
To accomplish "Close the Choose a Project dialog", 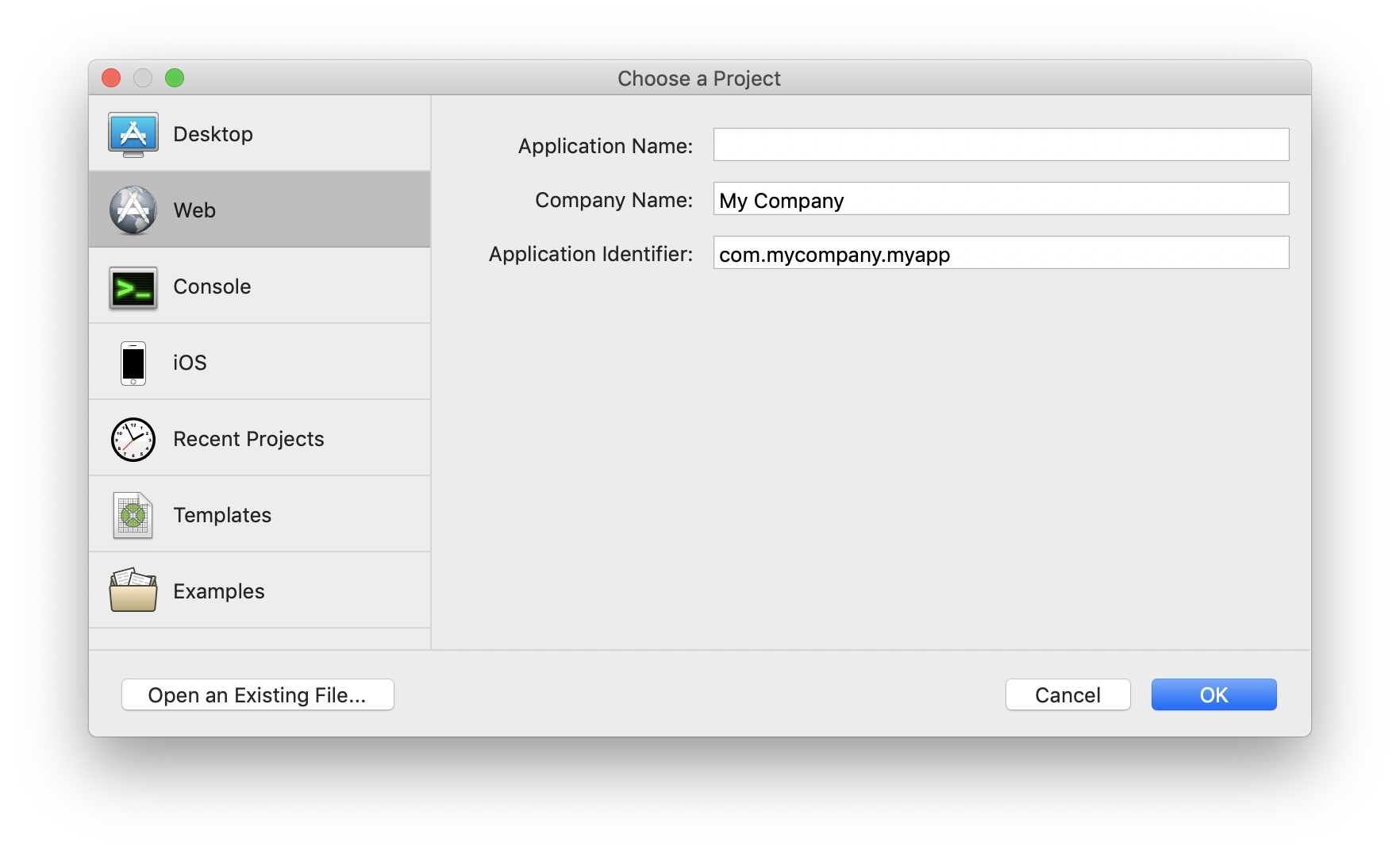I will [111, 78].
